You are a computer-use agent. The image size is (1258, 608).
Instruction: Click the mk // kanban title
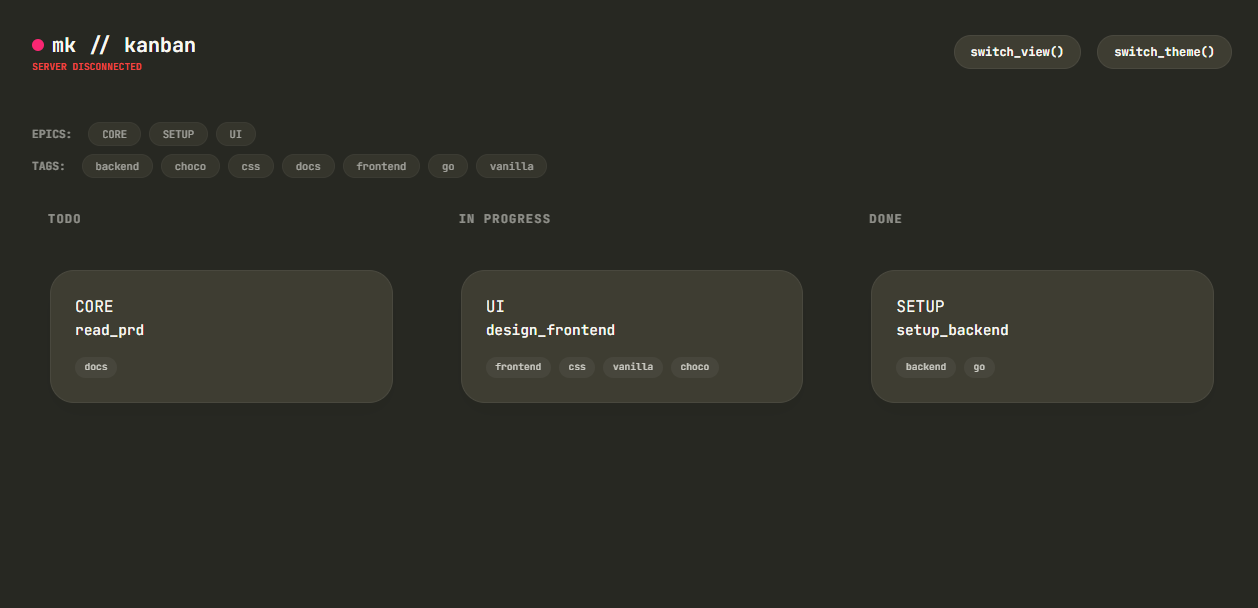coord(124,45)
